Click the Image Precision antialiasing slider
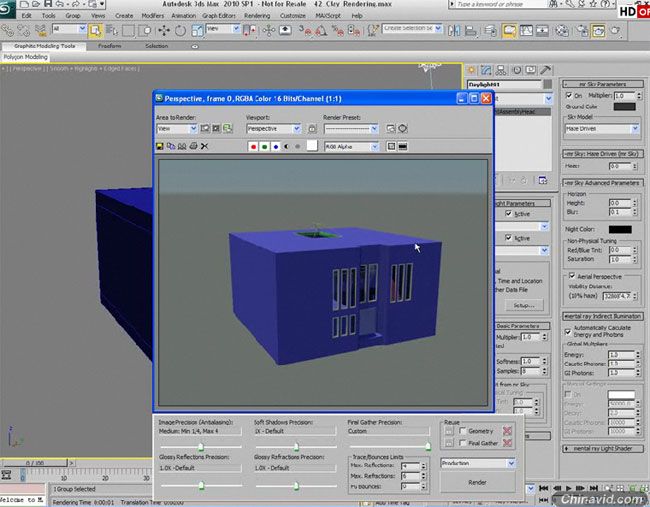The image size is (650, 507). [201, 446]
